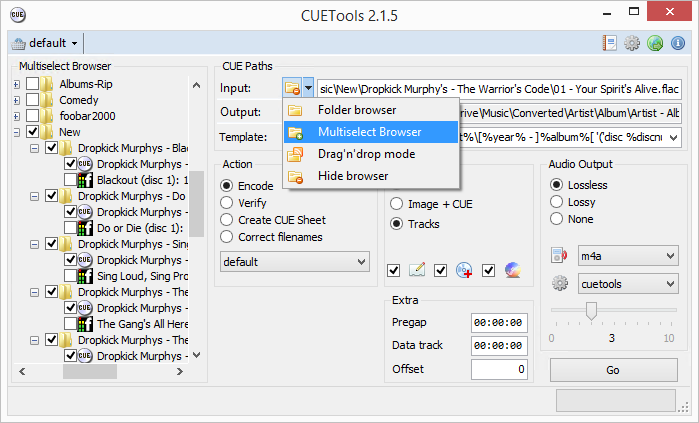Click the Offset value field
Screen dimensions: 699x423
tap(499, 369)
